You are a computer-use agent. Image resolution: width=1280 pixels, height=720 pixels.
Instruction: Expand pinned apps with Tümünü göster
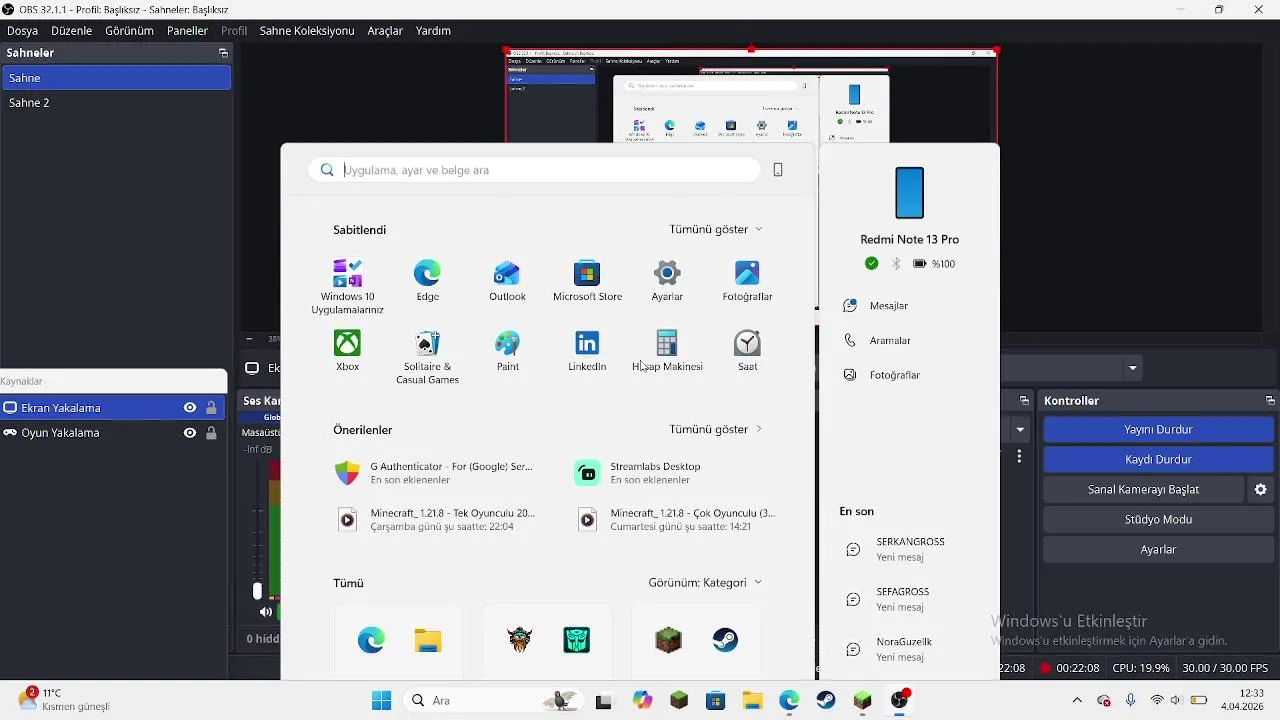tap(716, 229)
